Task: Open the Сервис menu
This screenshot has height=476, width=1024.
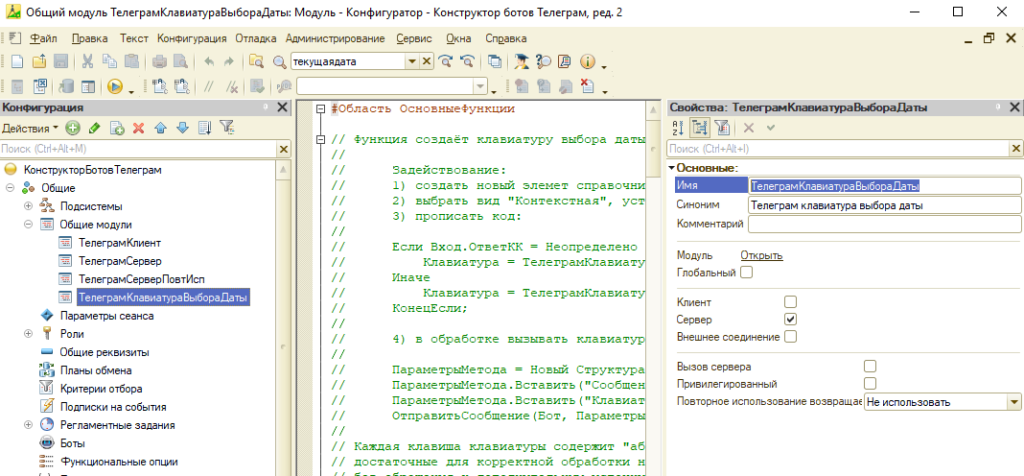Action: pos(414,39)
